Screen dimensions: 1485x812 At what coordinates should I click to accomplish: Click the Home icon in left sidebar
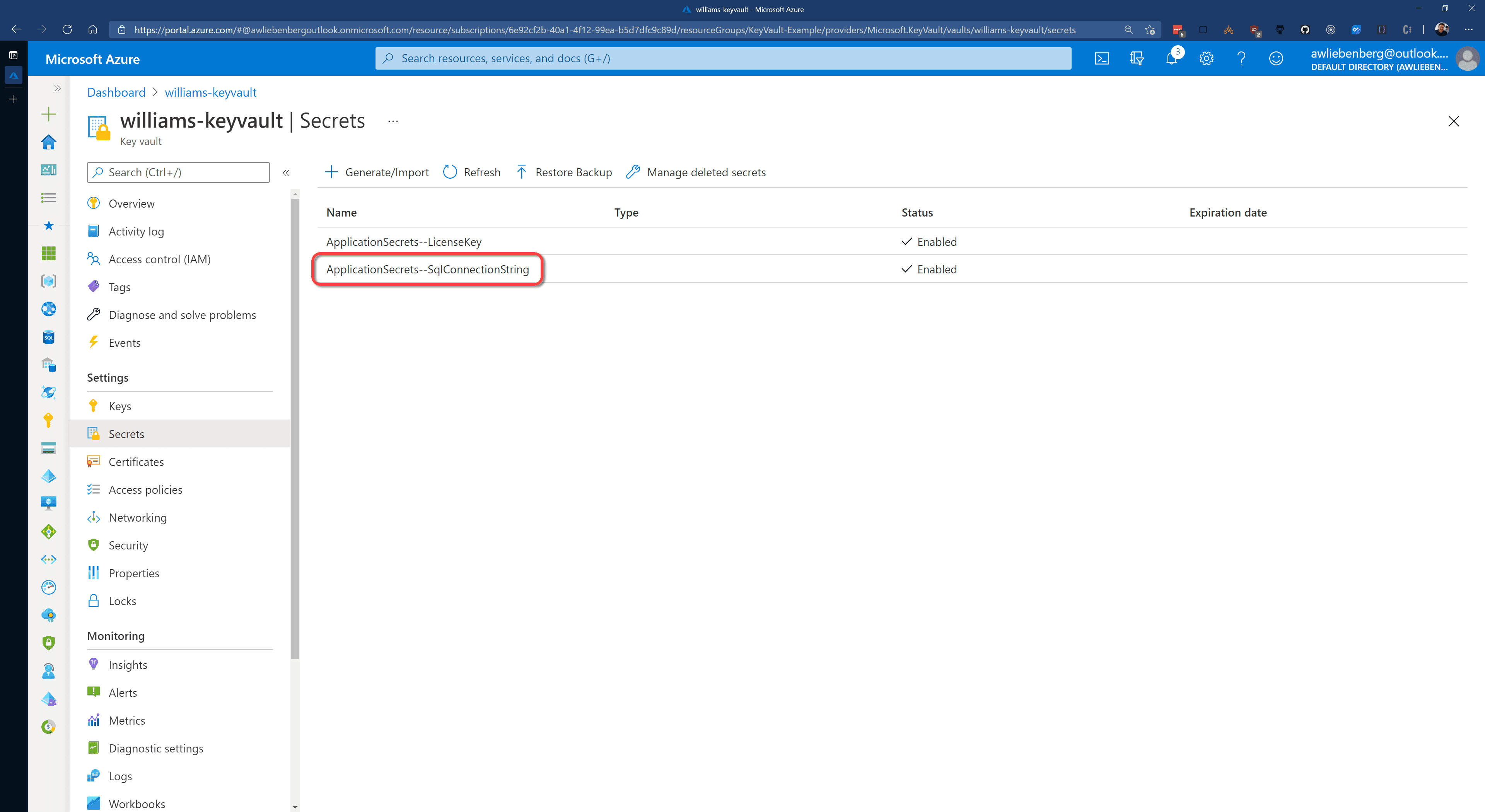tap(48, 142)
